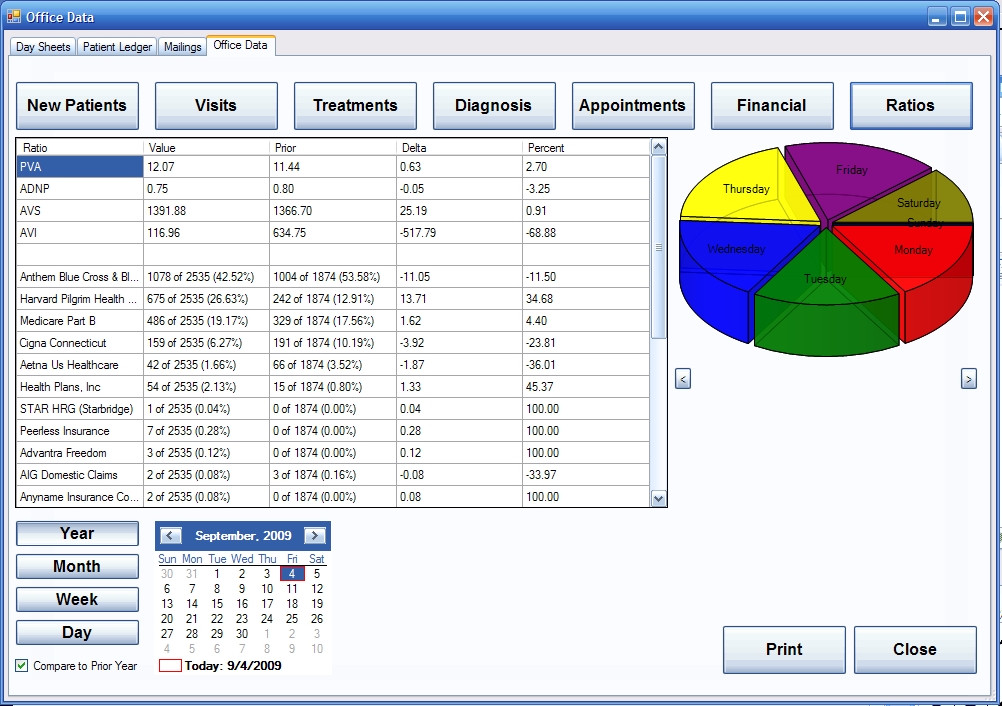Show next chart with right arrow

969,379
